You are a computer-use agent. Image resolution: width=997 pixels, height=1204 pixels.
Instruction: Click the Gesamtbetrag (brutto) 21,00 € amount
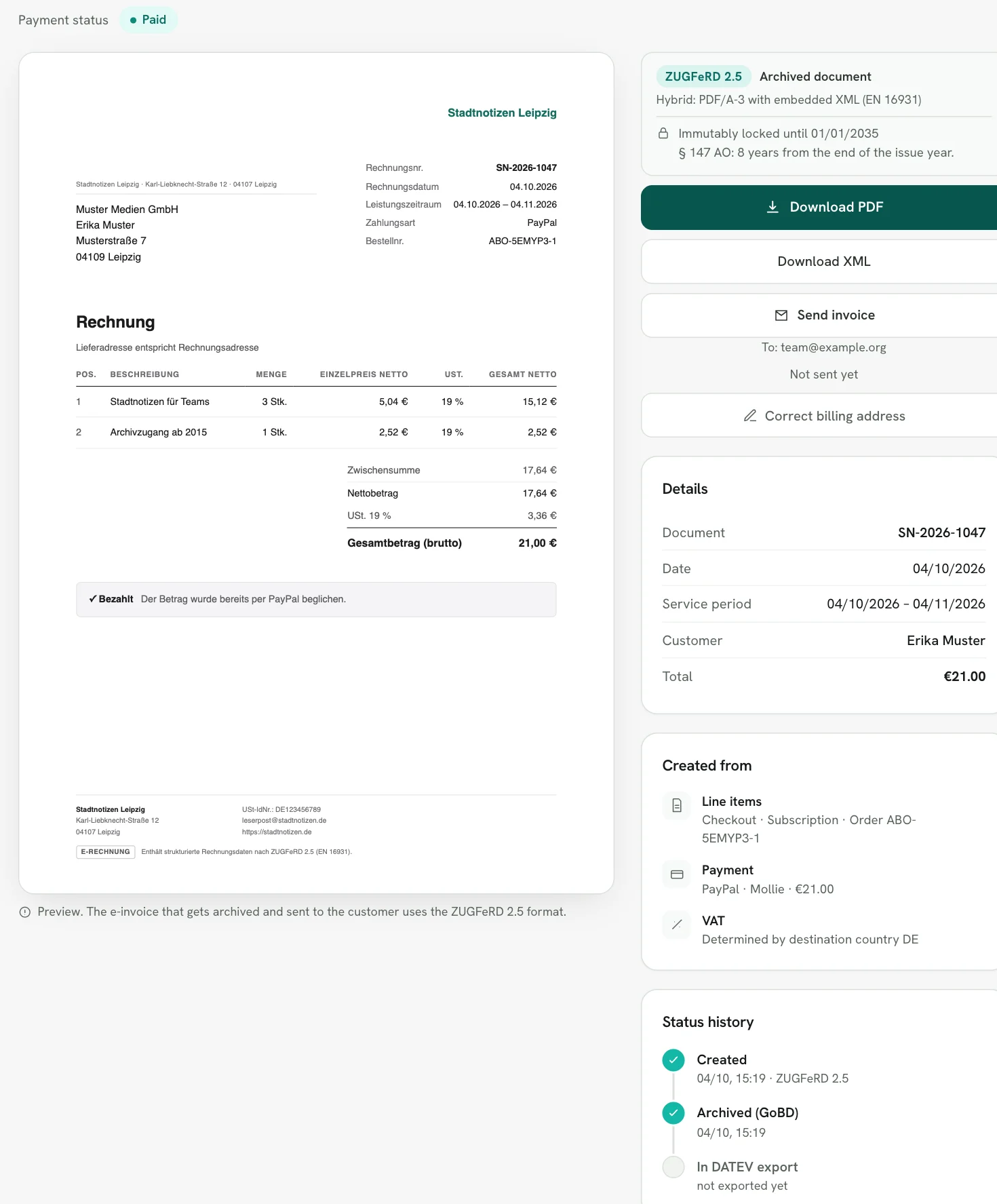pyautogui.click(x=537, y=543)
